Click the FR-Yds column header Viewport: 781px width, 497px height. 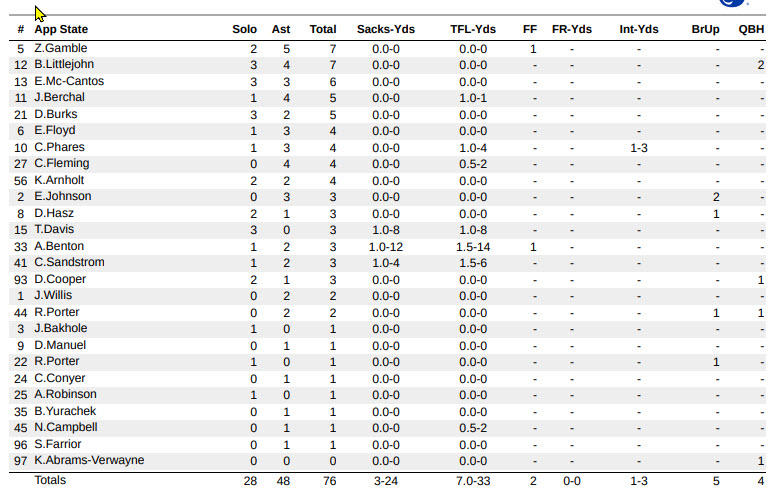point(572,30)
